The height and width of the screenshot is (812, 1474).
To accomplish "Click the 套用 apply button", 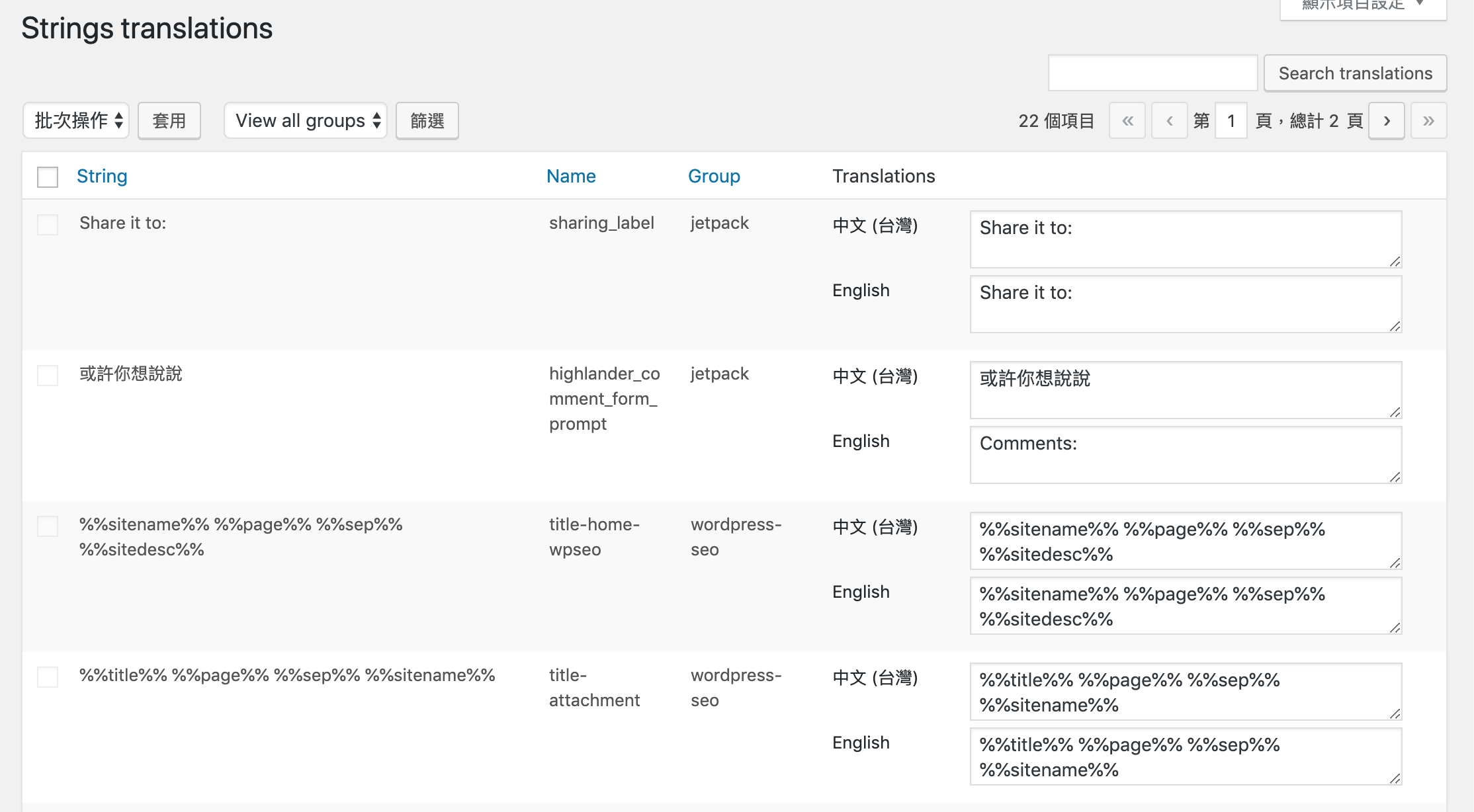I will pos(169,120).
